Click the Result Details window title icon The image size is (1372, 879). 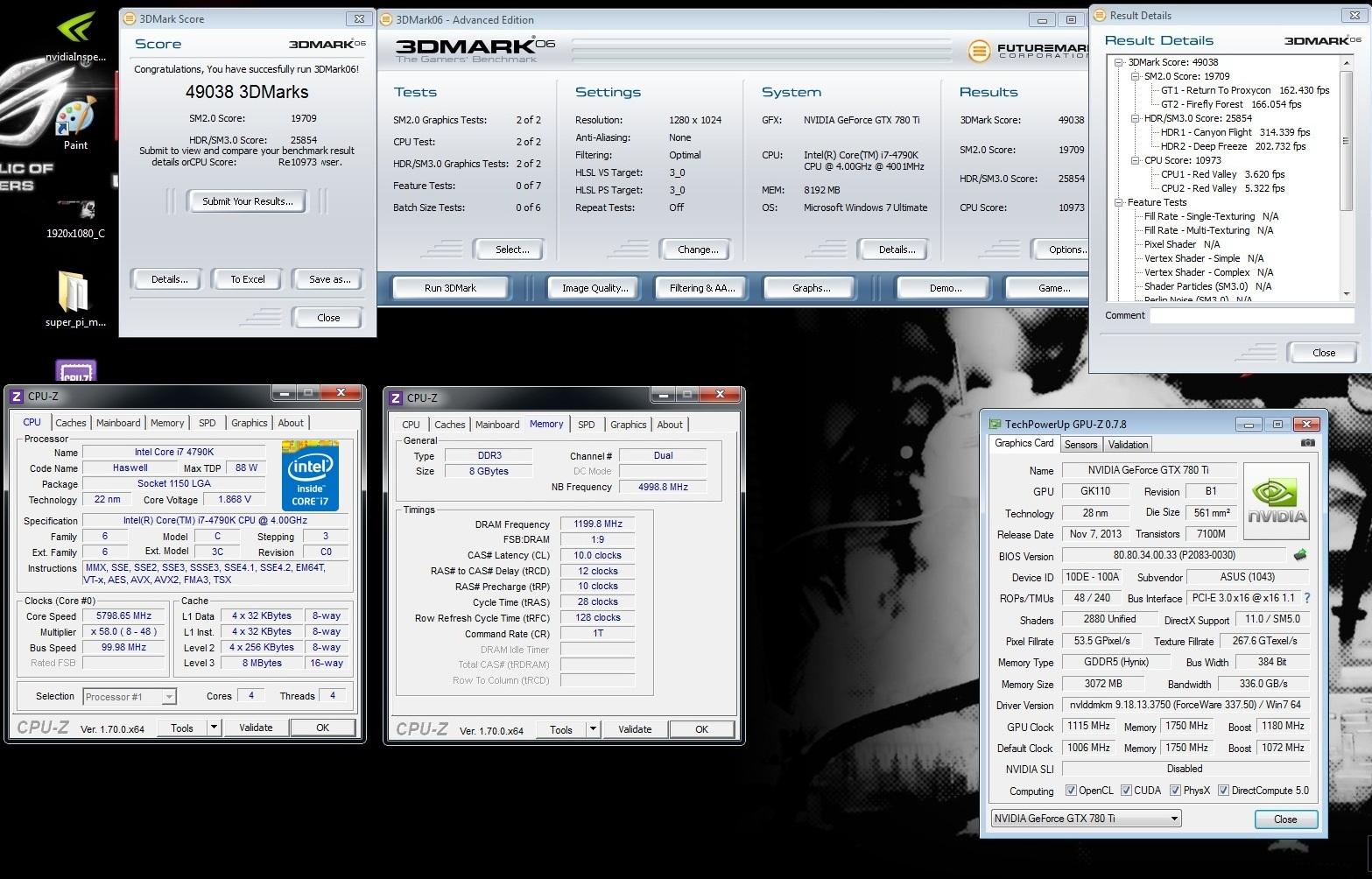[x=1100, y=15]
